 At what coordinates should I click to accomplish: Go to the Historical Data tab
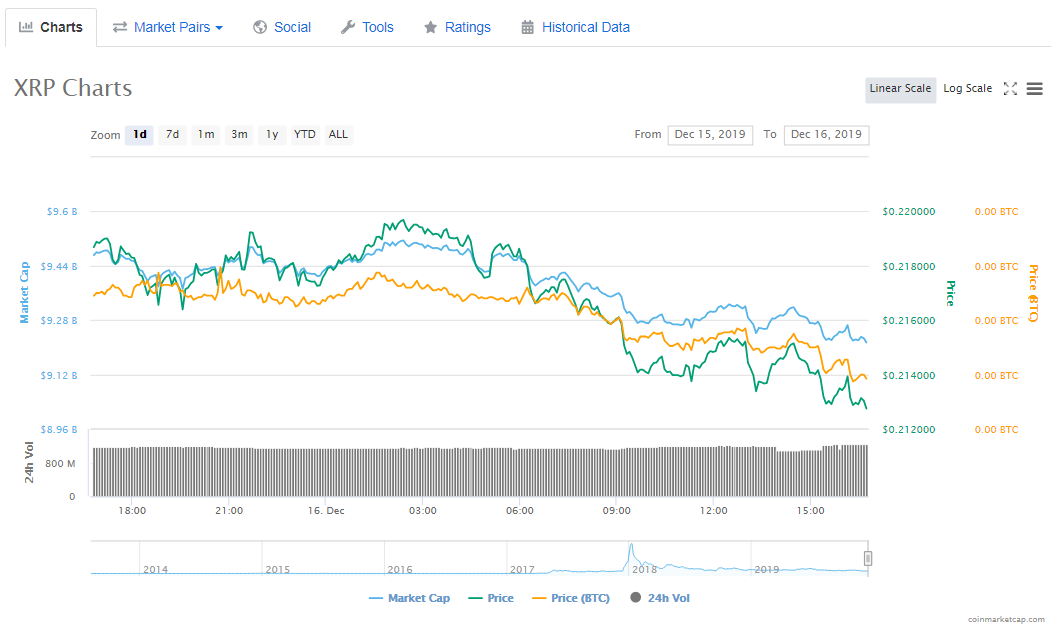[x=575, y=27]
